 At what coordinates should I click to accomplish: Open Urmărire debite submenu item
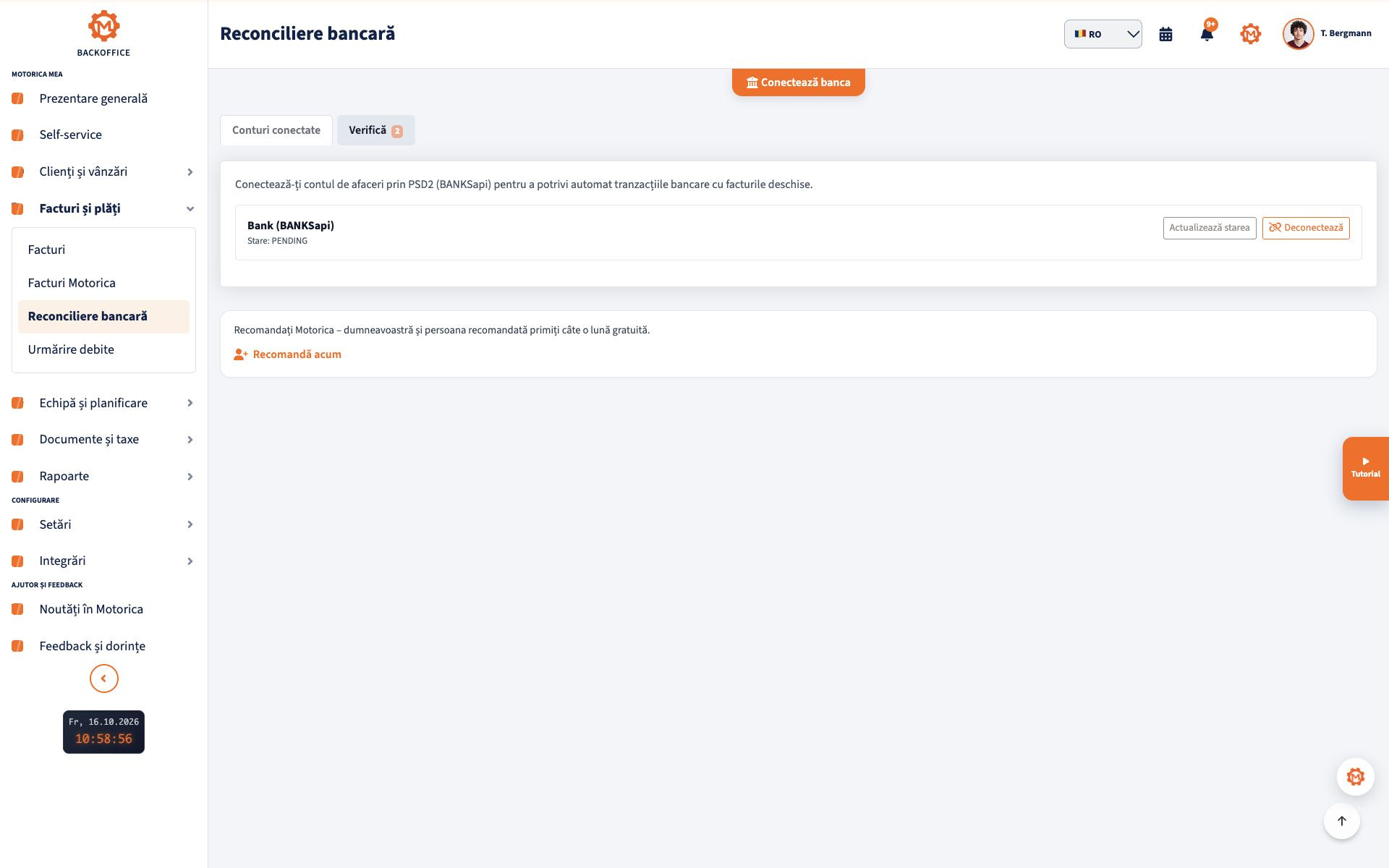103,349
